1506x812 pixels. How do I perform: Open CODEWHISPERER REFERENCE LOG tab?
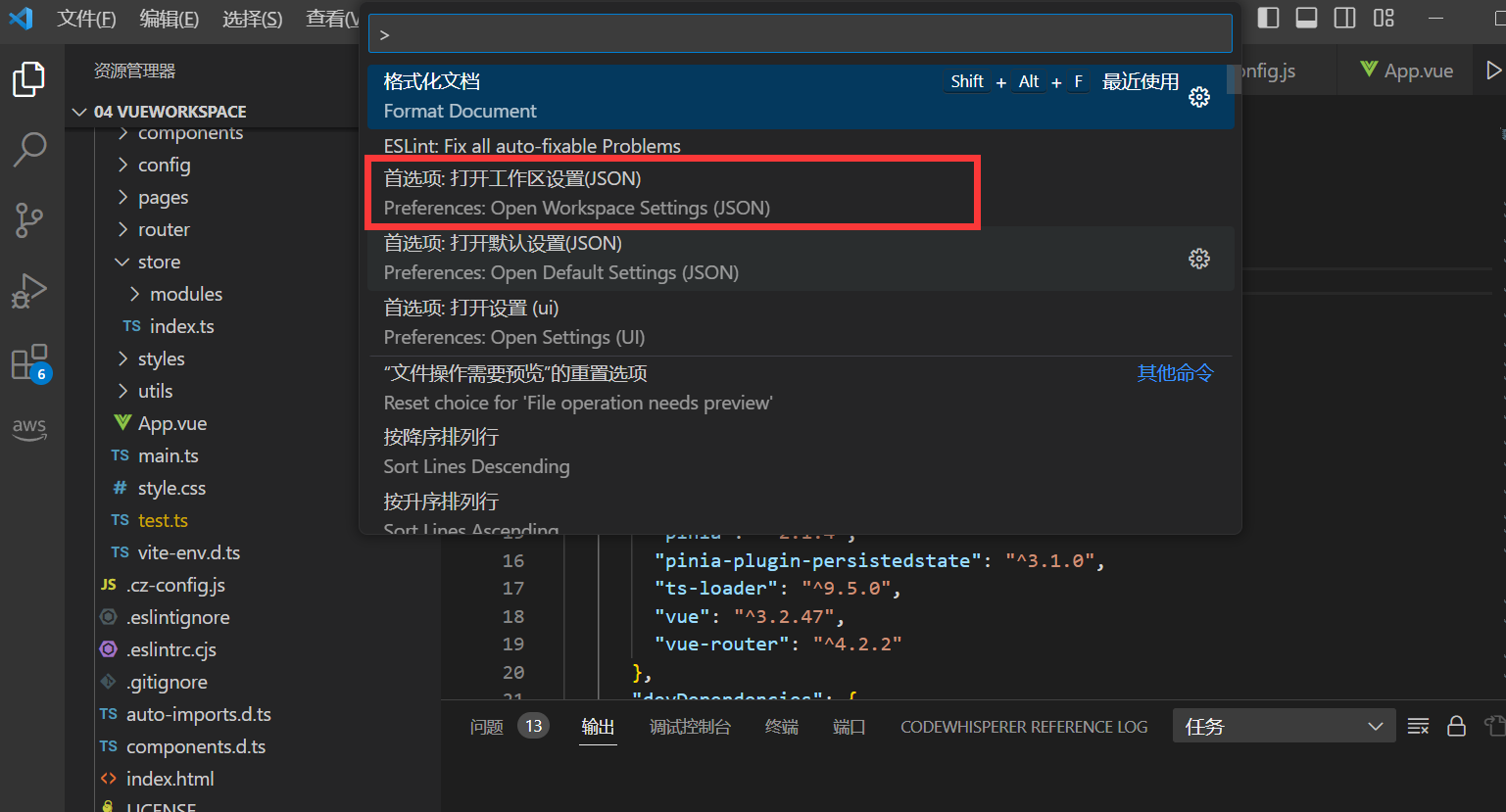coord(1024,727)
